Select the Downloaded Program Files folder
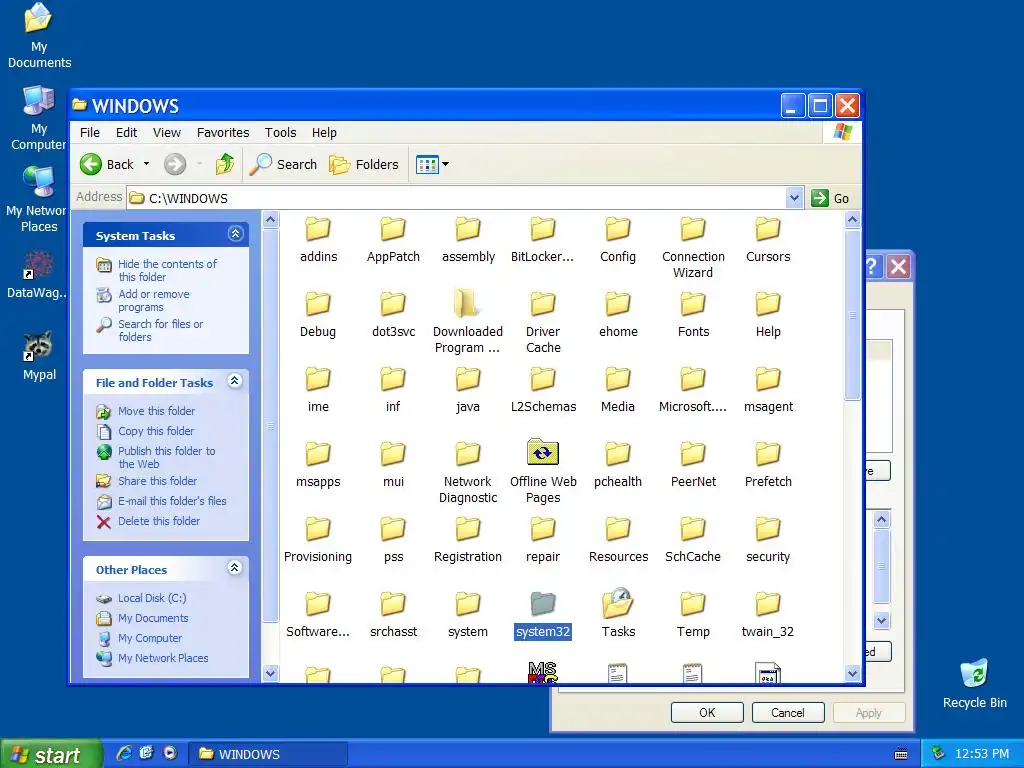Image resolution: width=1024 pixels, height=768 pixels. [468, 322]
